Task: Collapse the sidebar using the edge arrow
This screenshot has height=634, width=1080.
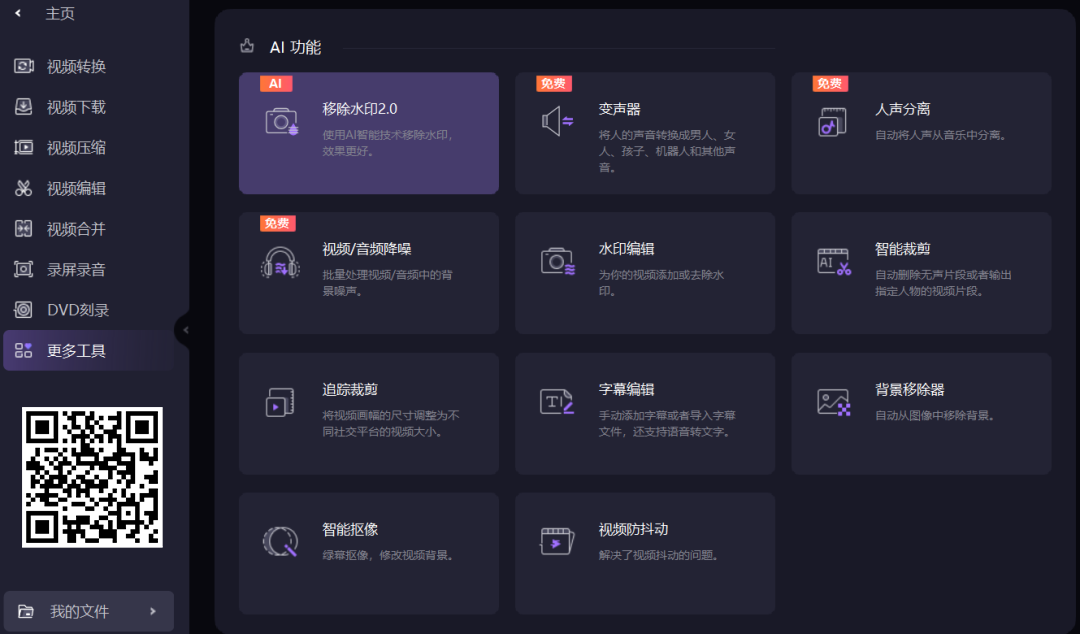Action: point(186,328)
